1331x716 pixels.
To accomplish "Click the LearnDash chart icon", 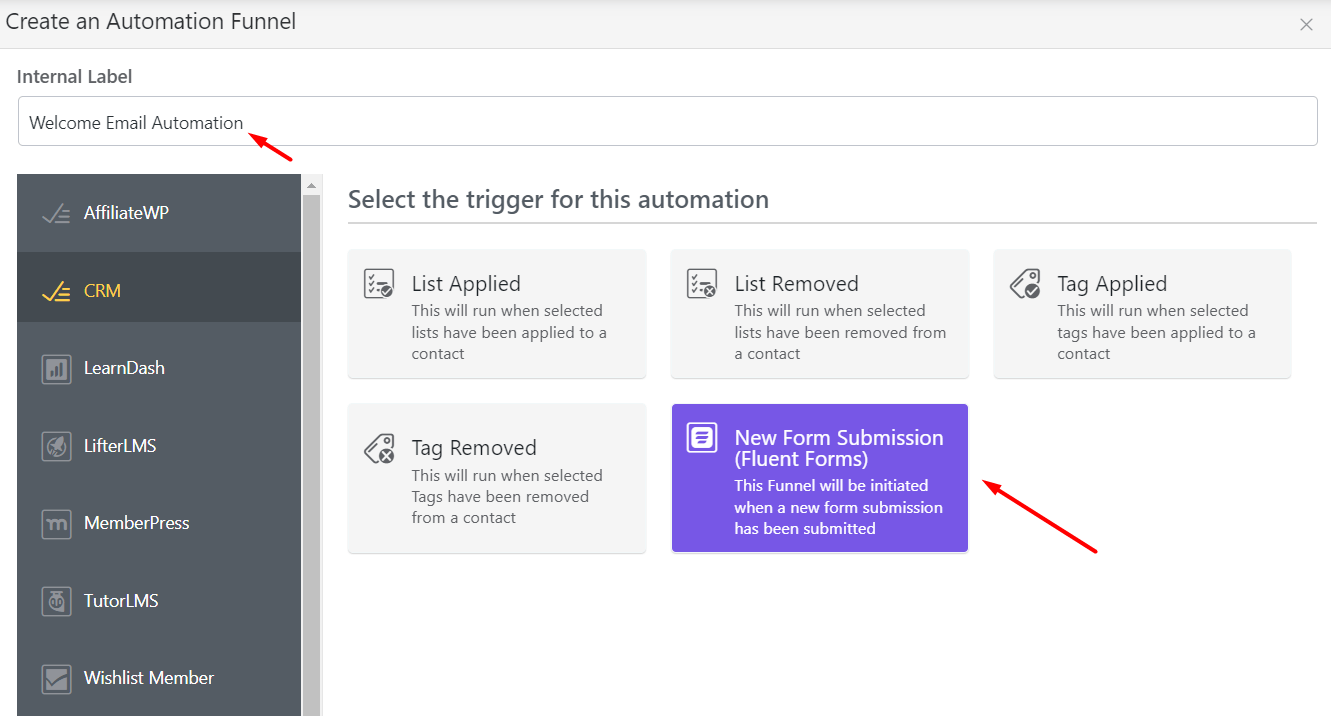I will click(56, 368).
